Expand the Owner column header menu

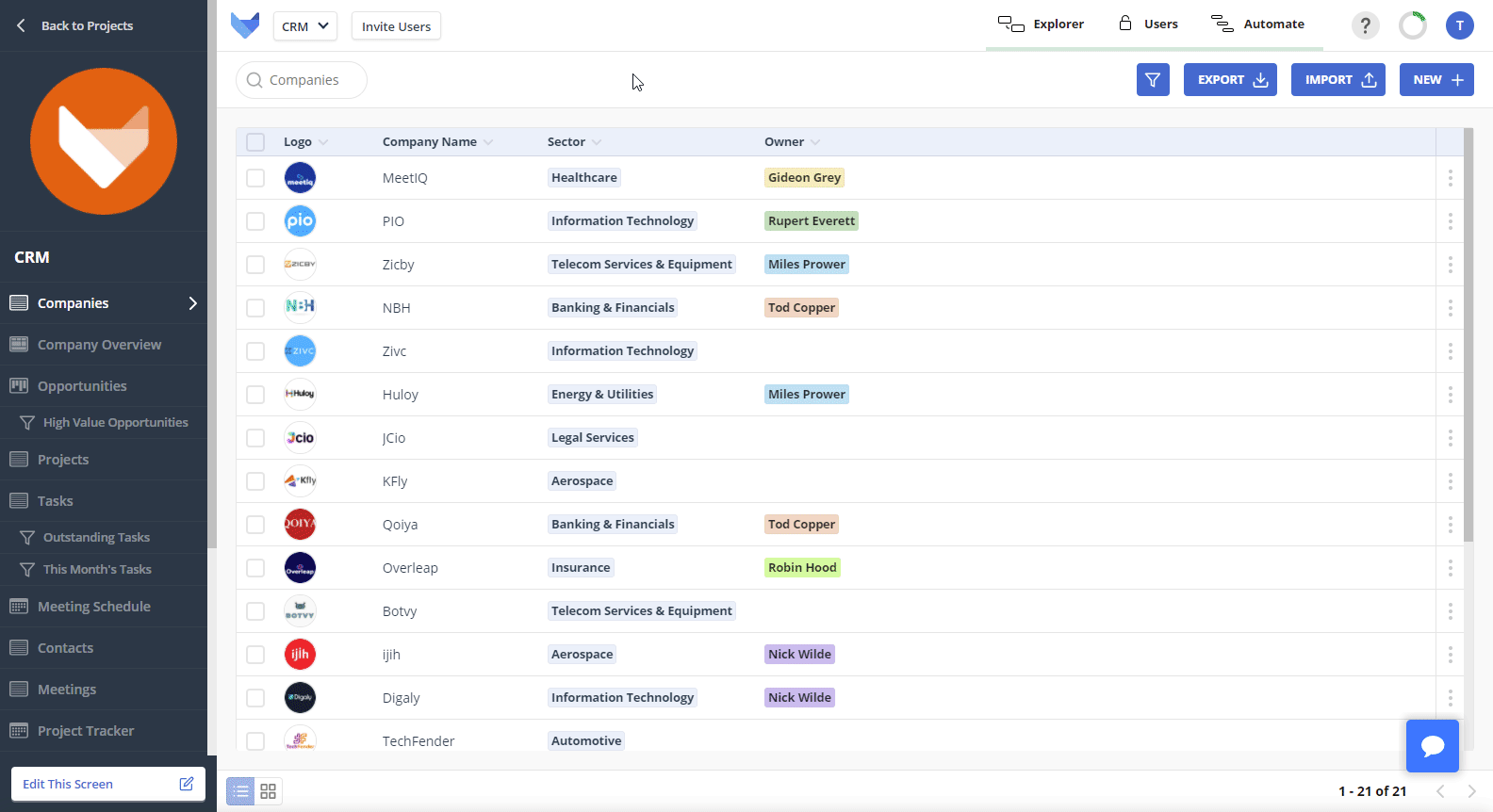coord(815,142)
